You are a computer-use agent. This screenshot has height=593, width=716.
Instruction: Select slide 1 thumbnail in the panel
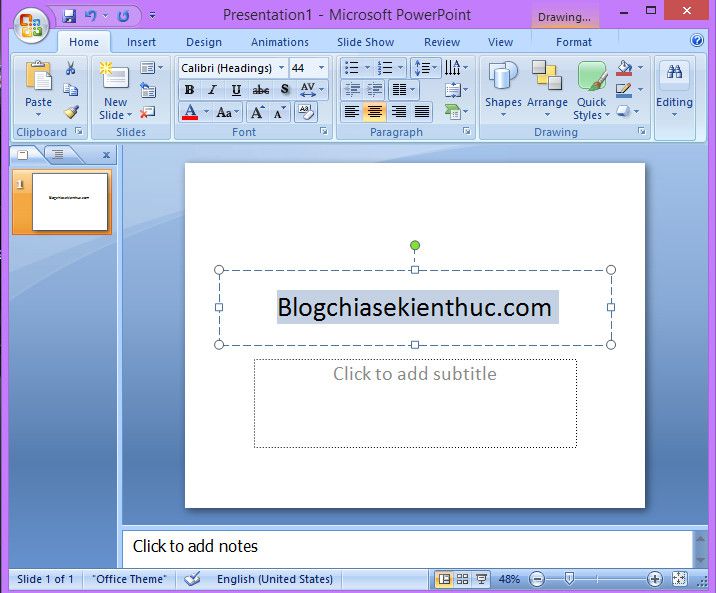click(x=69, y=202)
